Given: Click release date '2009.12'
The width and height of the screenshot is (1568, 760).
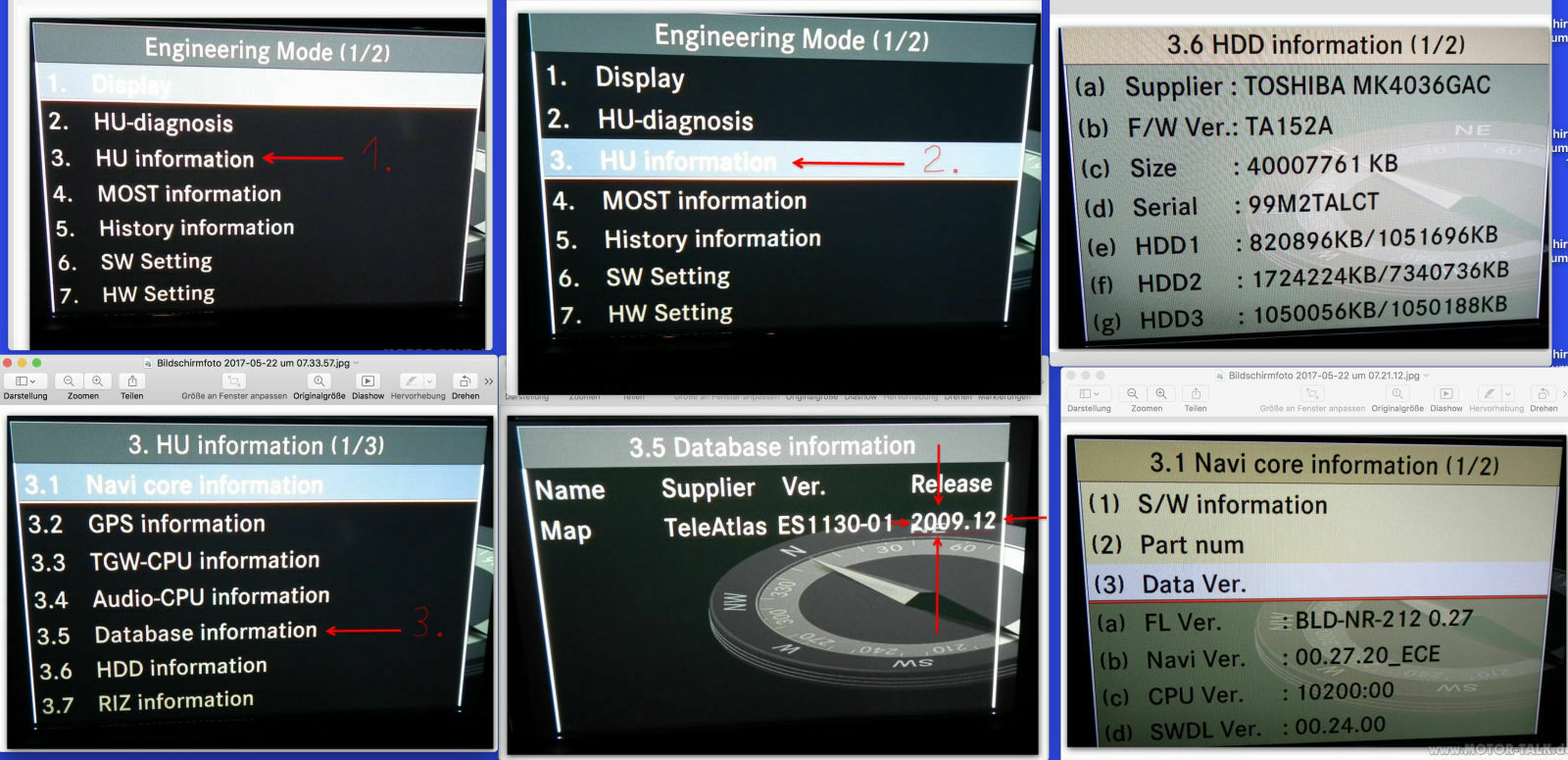Looking at the screenshot, I should click(954, 522).
